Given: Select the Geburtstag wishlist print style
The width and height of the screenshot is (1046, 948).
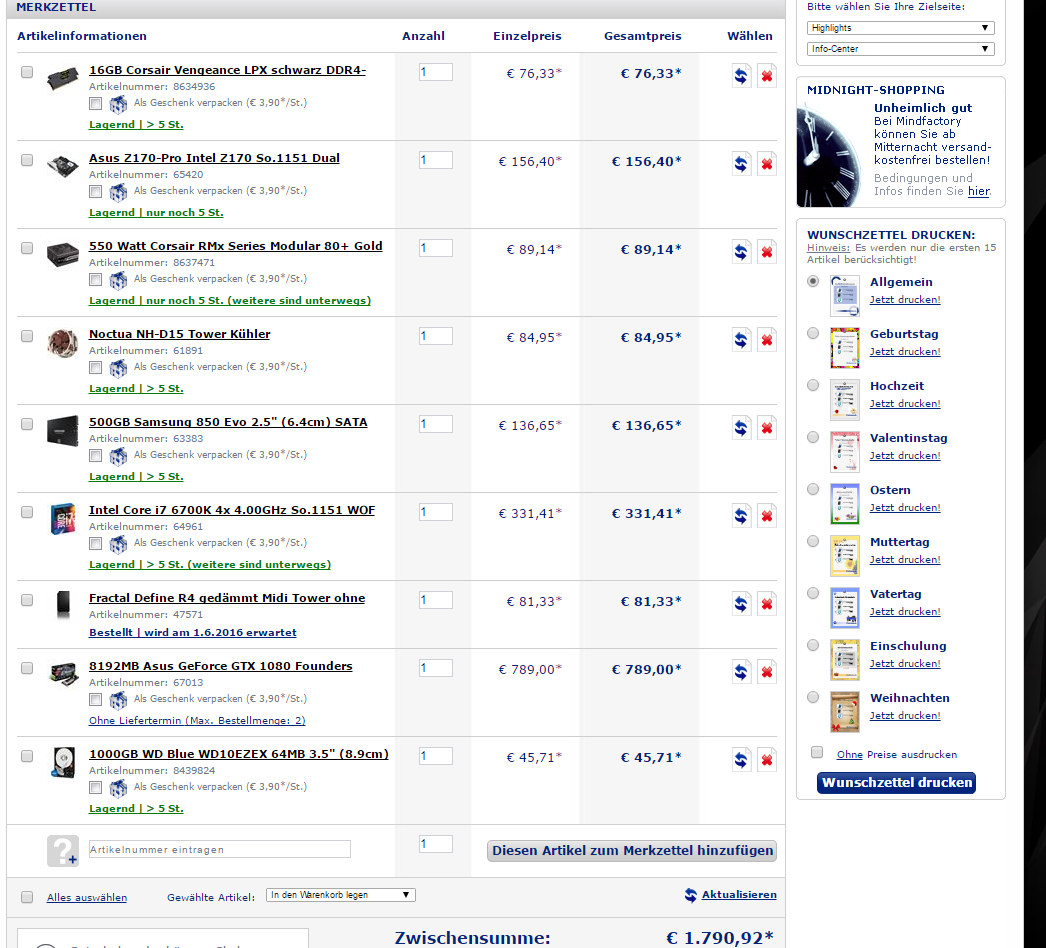Looking at the screenshot, I should (x=813, y=333).
